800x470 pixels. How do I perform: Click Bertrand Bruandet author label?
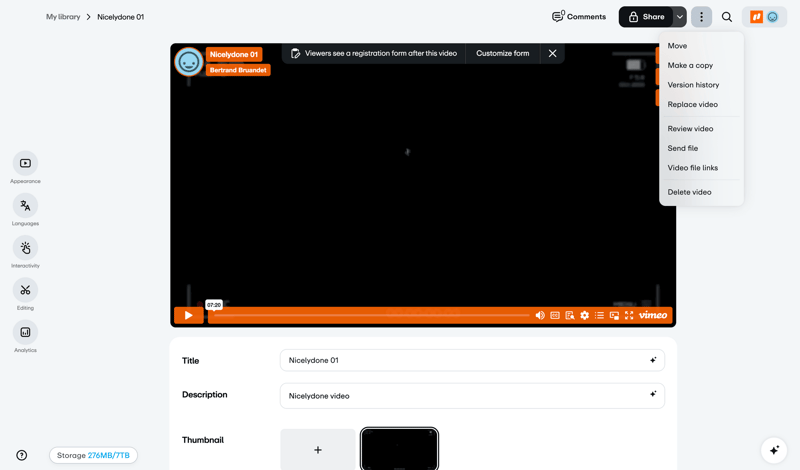coord(238,70)
